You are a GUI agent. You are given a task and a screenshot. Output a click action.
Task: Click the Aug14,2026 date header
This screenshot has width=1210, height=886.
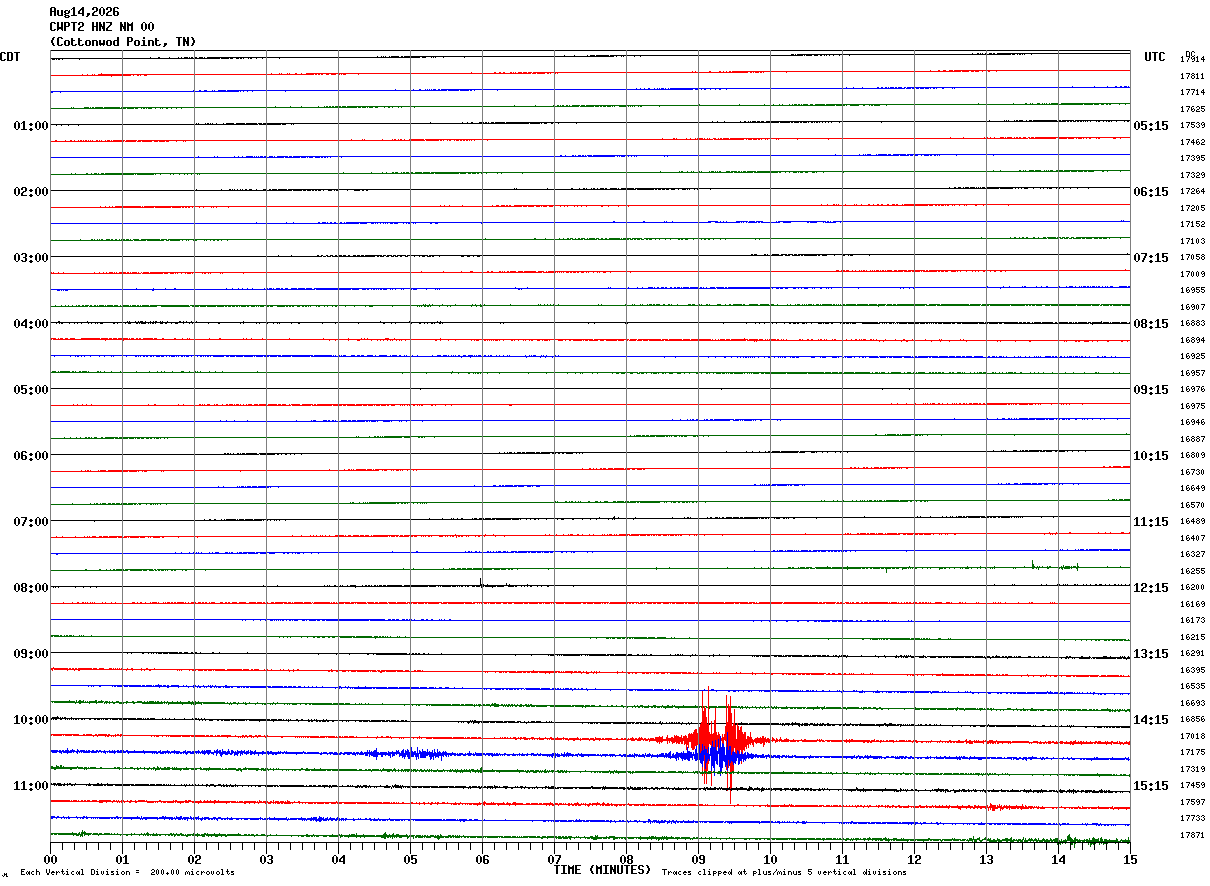(84, 12)
